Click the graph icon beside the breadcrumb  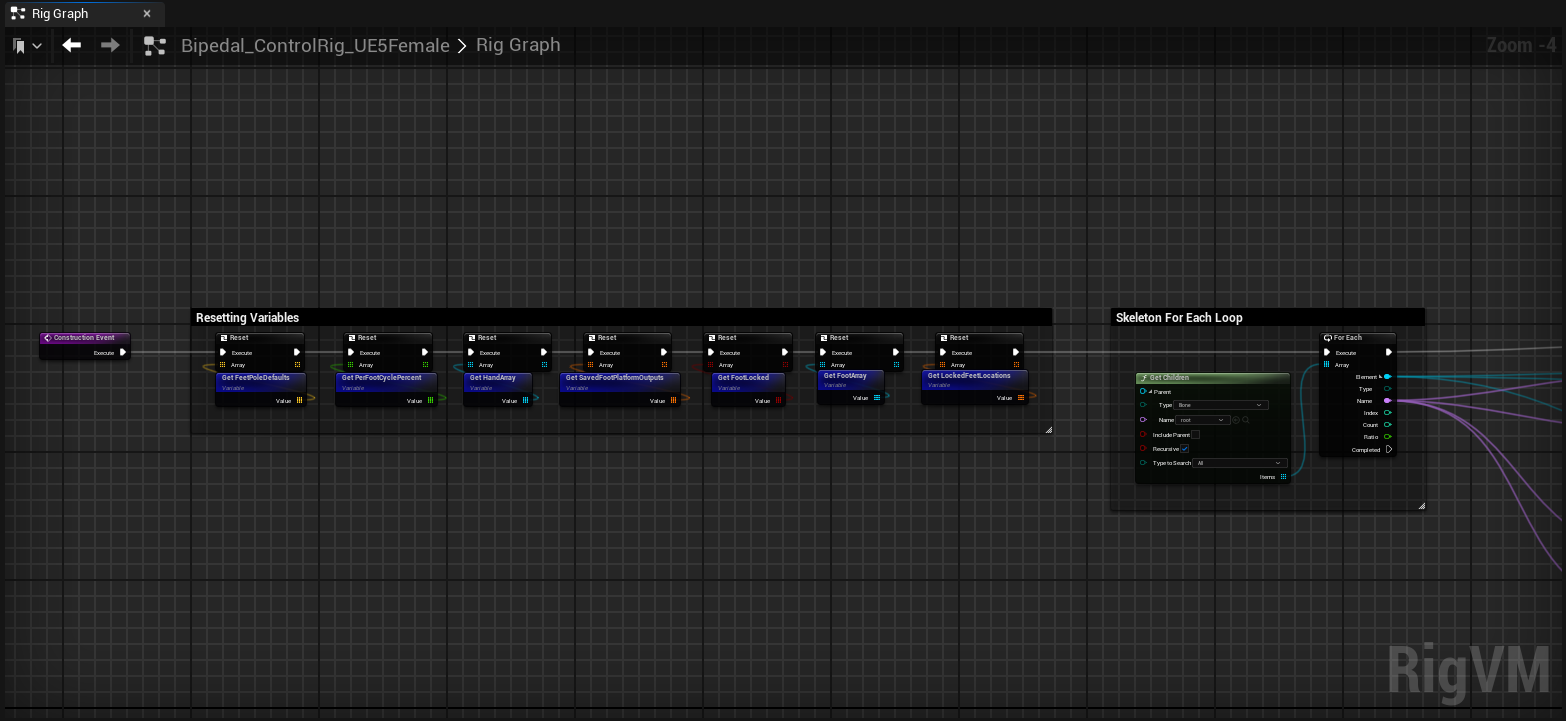pyautogui.click(x=154, y=46)
